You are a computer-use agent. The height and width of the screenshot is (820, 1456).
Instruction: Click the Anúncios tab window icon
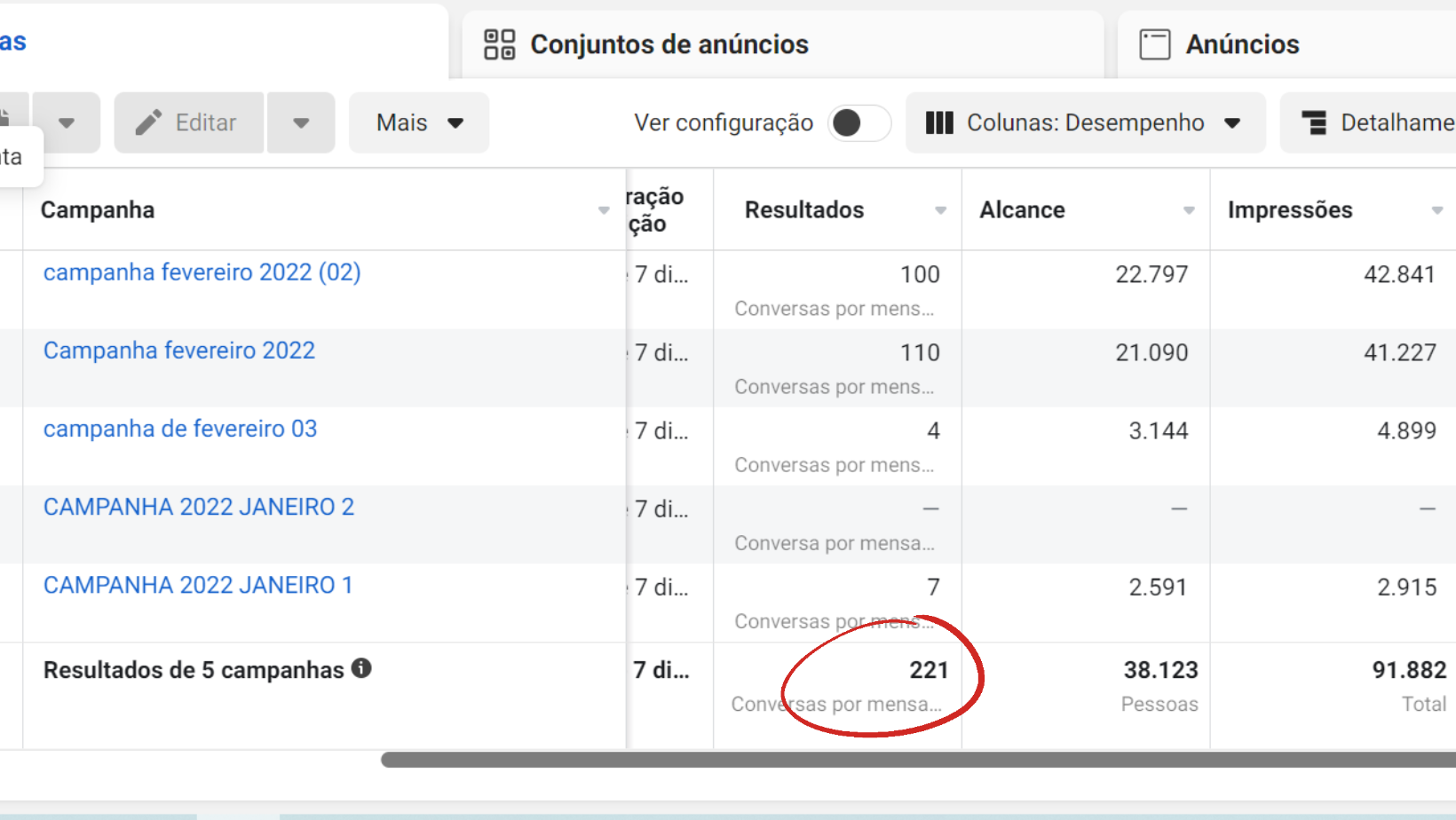(1154, 44)
